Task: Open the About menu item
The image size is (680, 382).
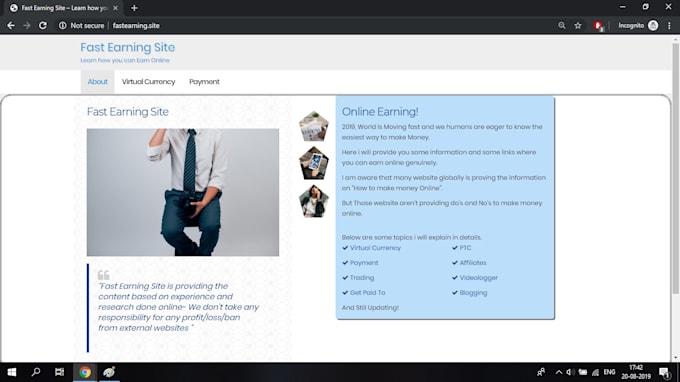Action: click(x=98, y=82)
